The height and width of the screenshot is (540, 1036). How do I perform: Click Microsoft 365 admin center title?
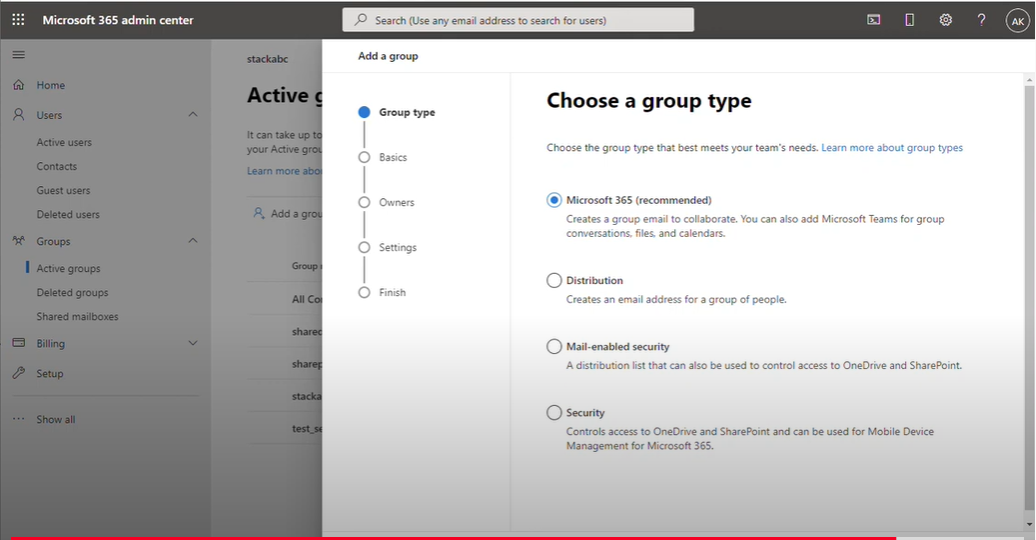(118, 20)
